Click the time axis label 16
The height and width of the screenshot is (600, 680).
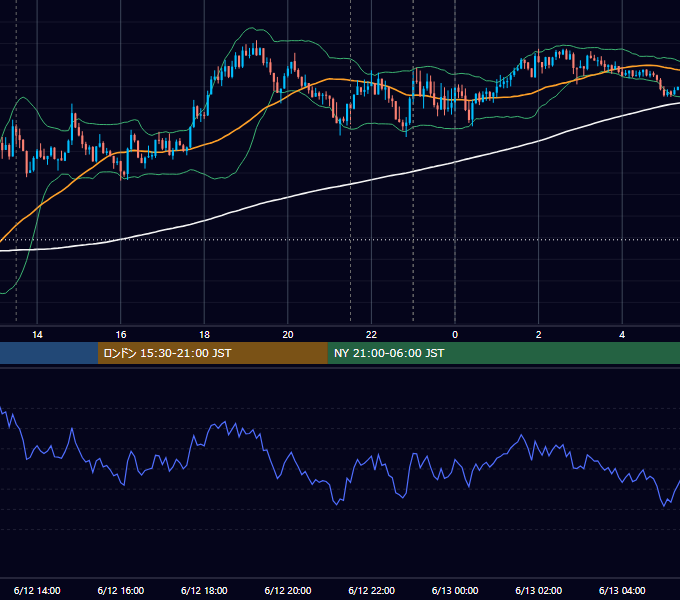pos(121,335)
